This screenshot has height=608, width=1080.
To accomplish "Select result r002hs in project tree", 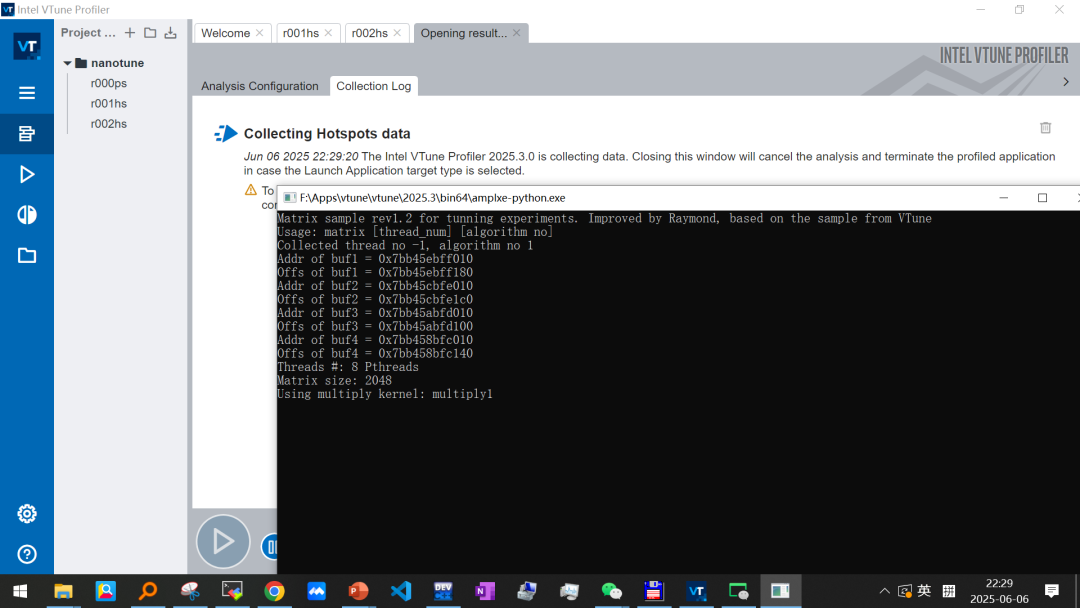I will (x=109, y=124).
